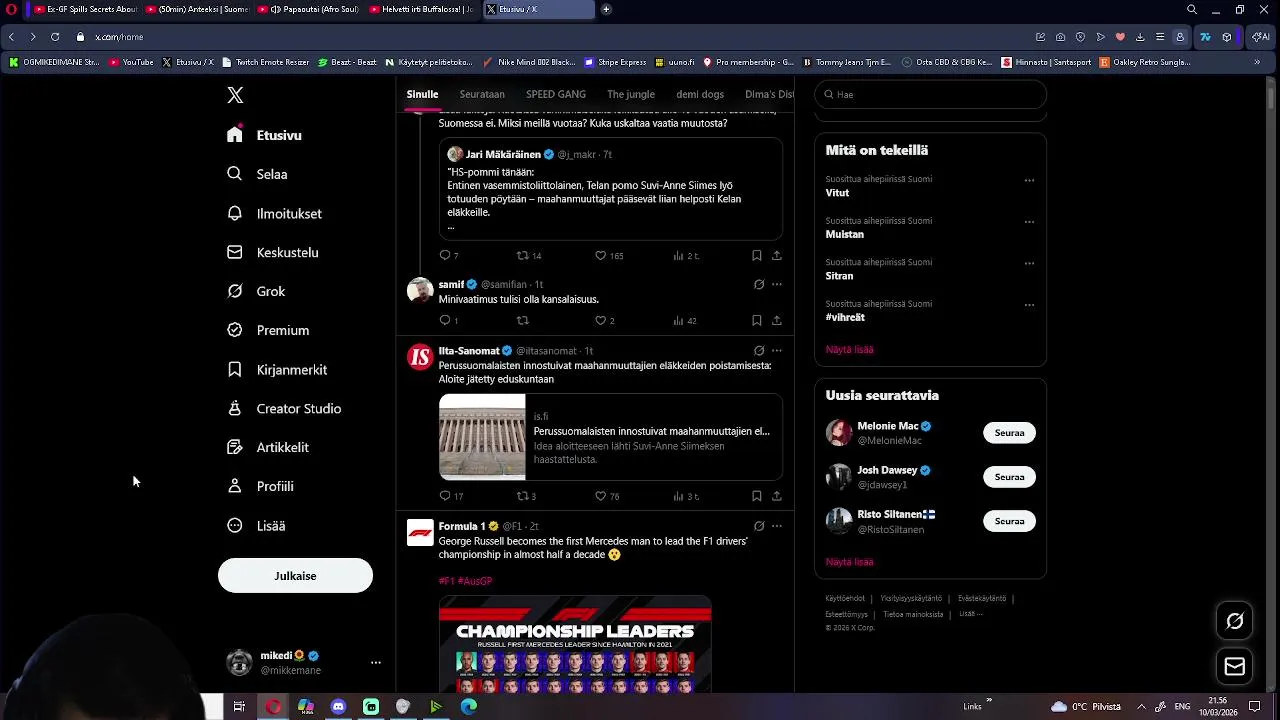This screenshot has width=1280, height=720.
Task: Open the floating messages button
Action: pos(1235,667)
